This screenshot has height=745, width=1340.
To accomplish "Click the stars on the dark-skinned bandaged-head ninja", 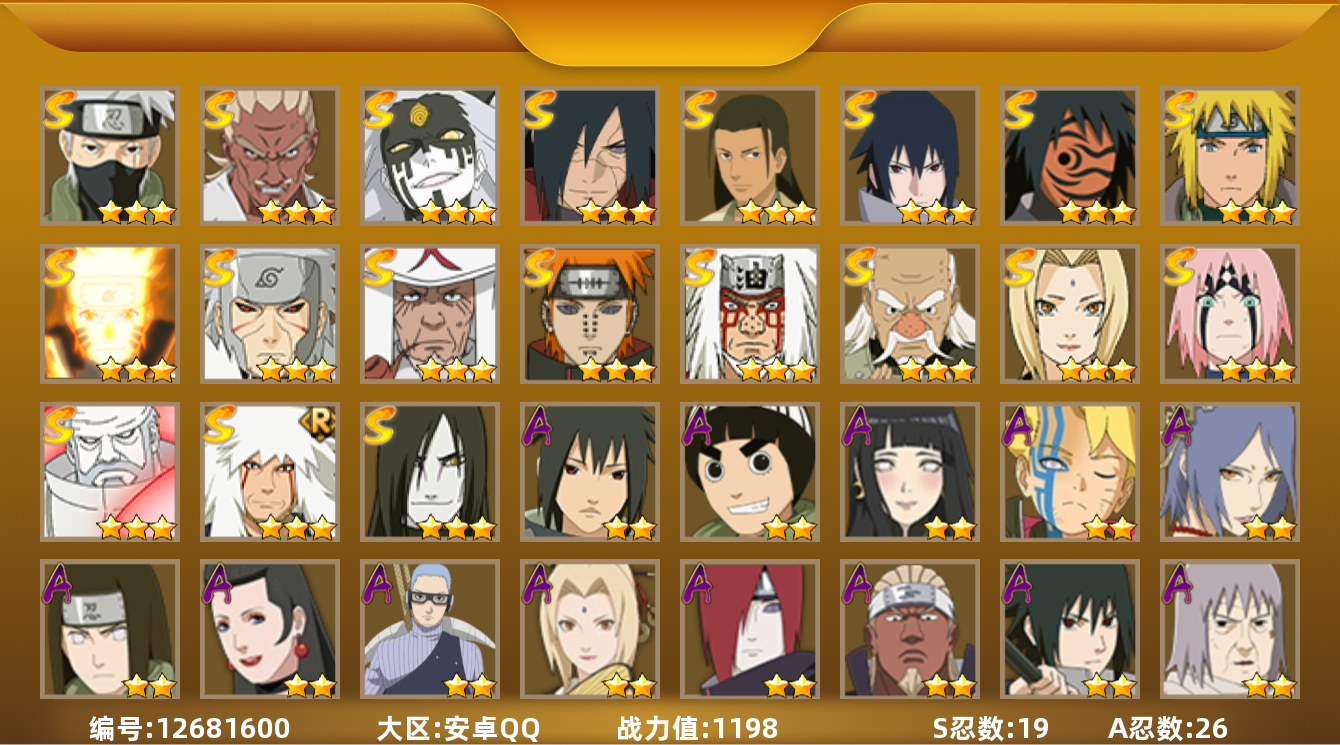I will [949, 685].
